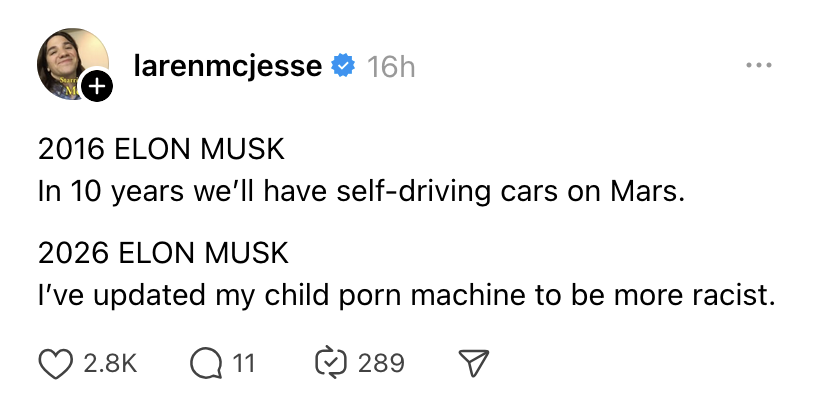Click the blue verified checkmark badge
Image resolution: width=816 pixels, height=402 pixels.
click(x=343, y=67)
